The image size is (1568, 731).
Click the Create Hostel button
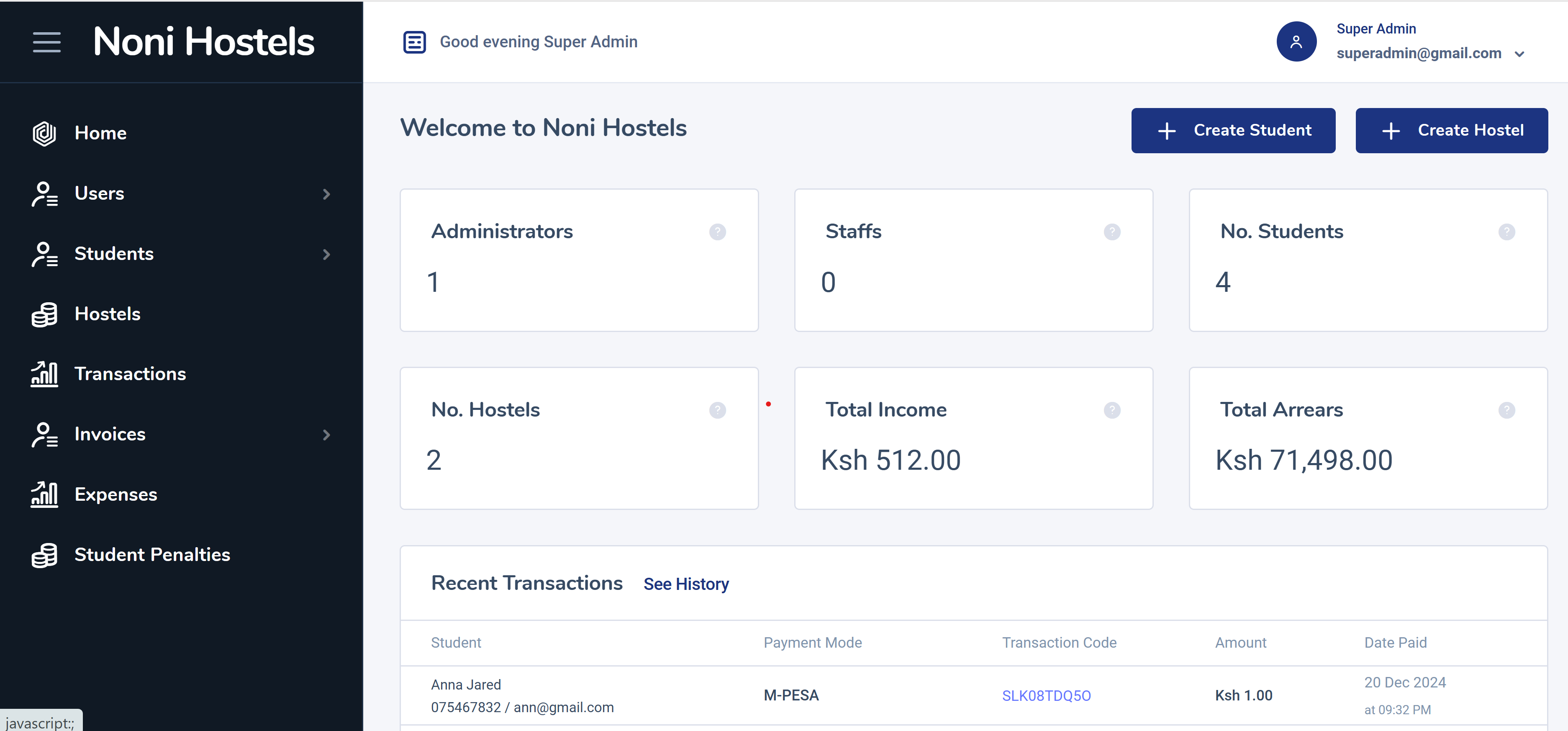pos(1451,130)
